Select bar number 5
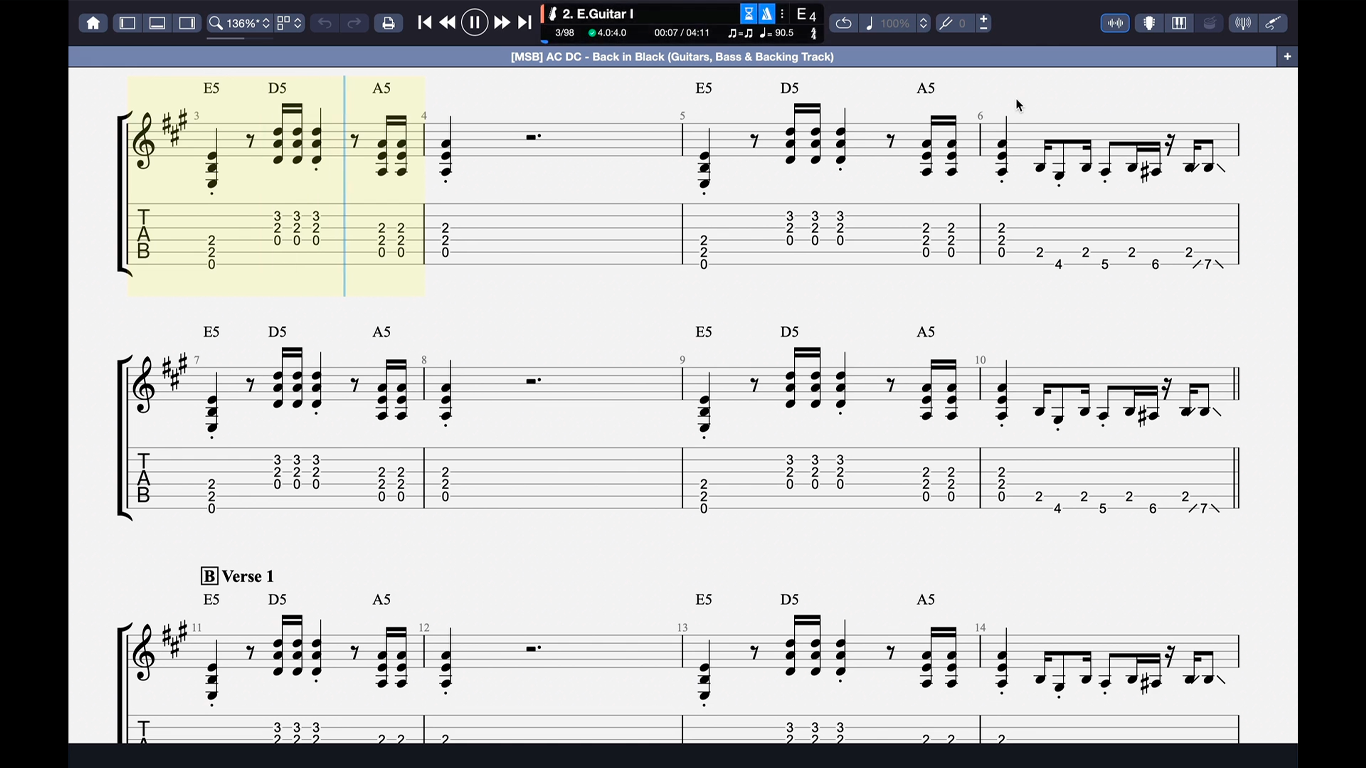Image resolution: width=1366 pixels, height=768 pixels. tap(683, 116)
